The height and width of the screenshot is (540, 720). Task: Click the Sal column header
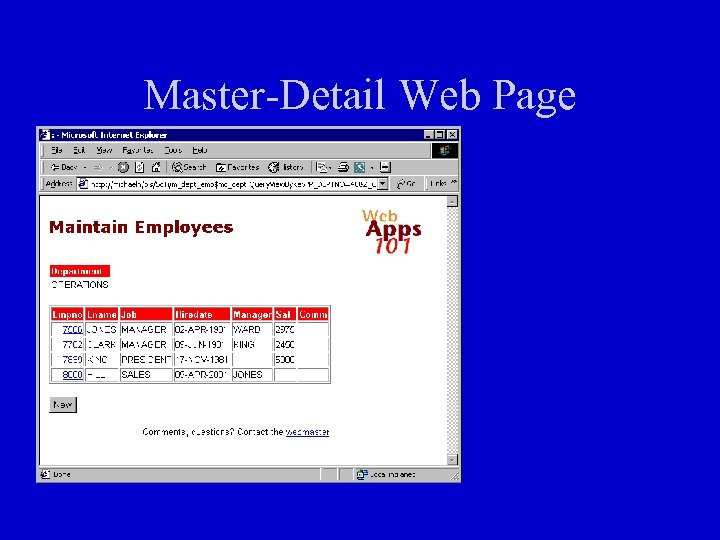click(x=285, y=315)
